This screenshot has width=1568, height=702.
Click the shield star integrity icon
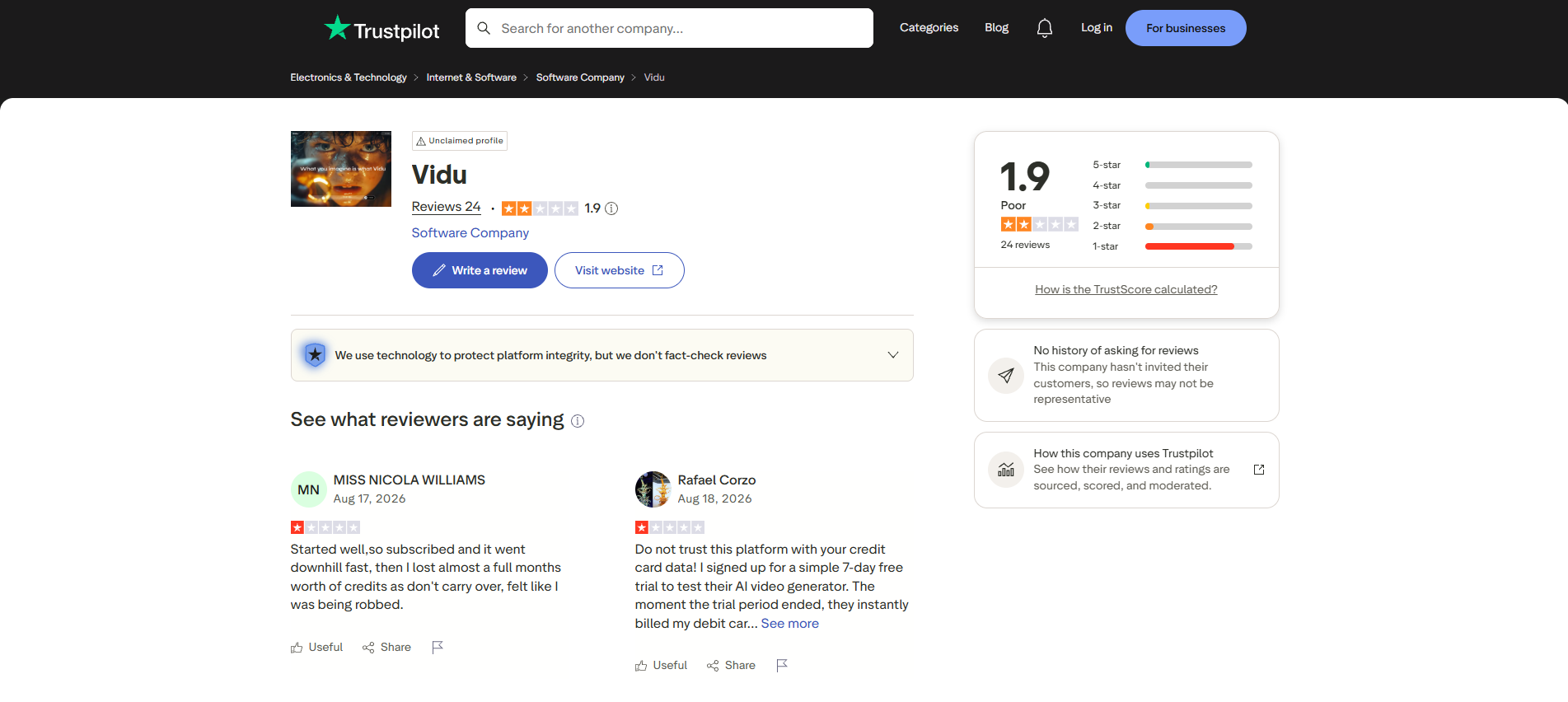pos(315,355)
